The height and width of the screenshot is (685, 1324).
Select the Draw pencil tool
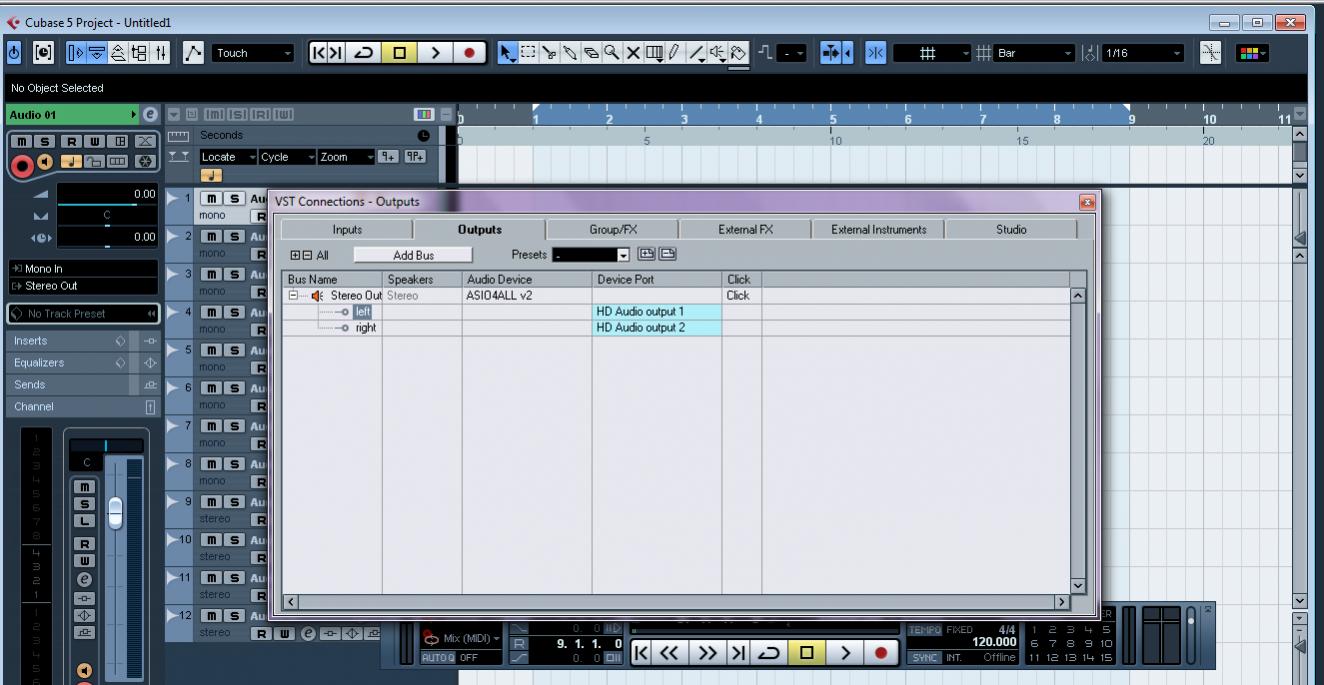675,53
